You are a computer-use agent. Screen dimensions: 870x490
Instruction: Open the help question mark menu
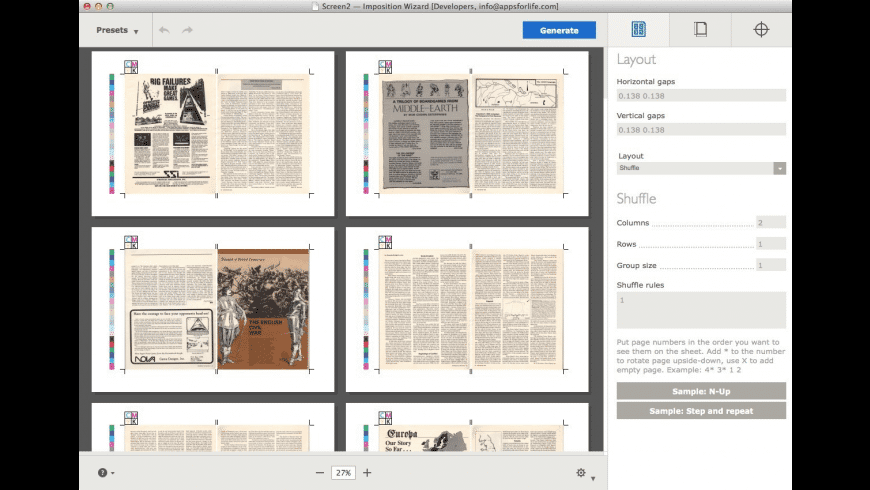tap(105, 473)
